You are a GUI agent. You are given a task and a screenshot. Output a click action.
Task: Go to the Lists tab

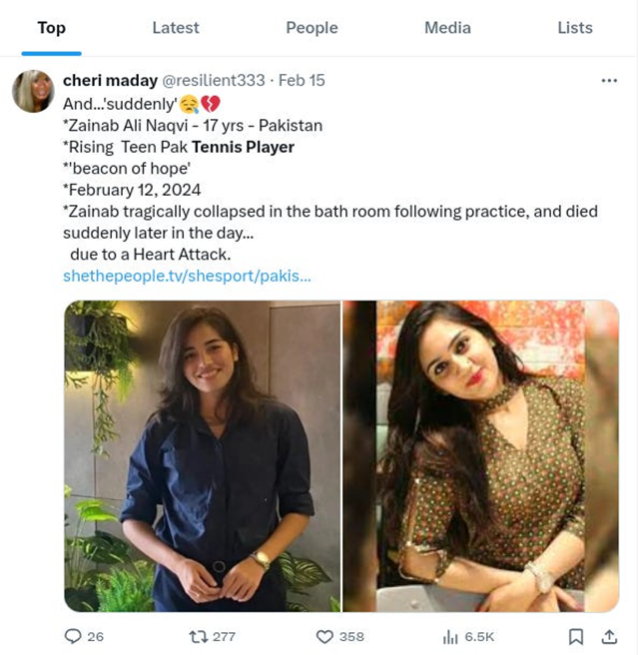pos(574,28)
